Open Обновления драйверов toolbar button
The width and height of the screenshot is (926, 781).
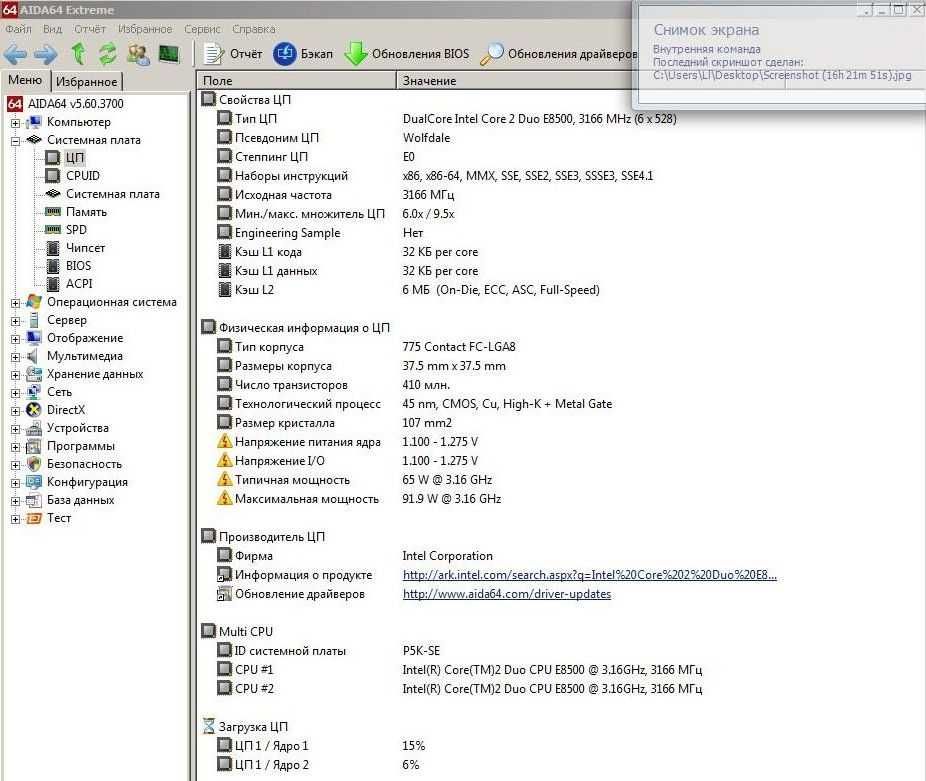tap(559, 54)
